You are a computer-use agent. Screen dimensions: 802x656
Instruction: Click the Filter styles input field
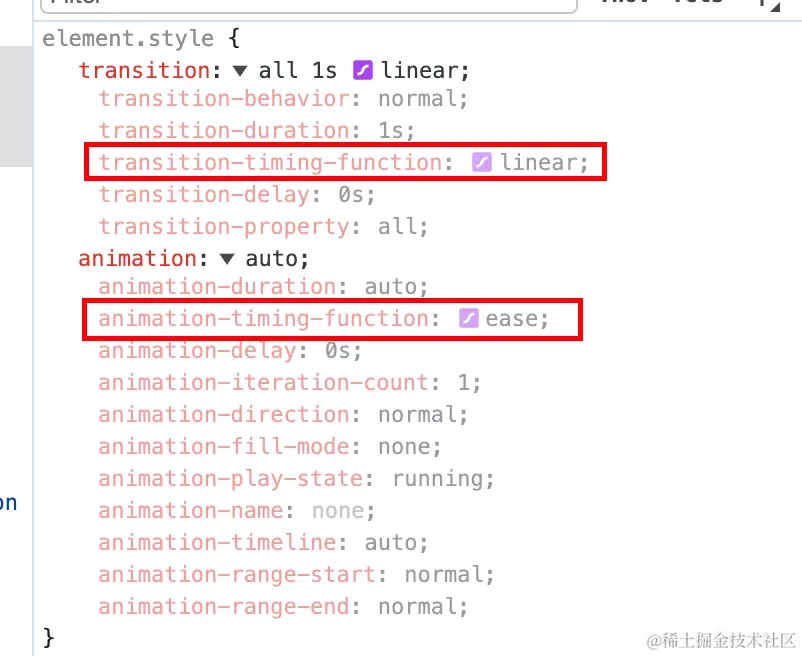300,4
